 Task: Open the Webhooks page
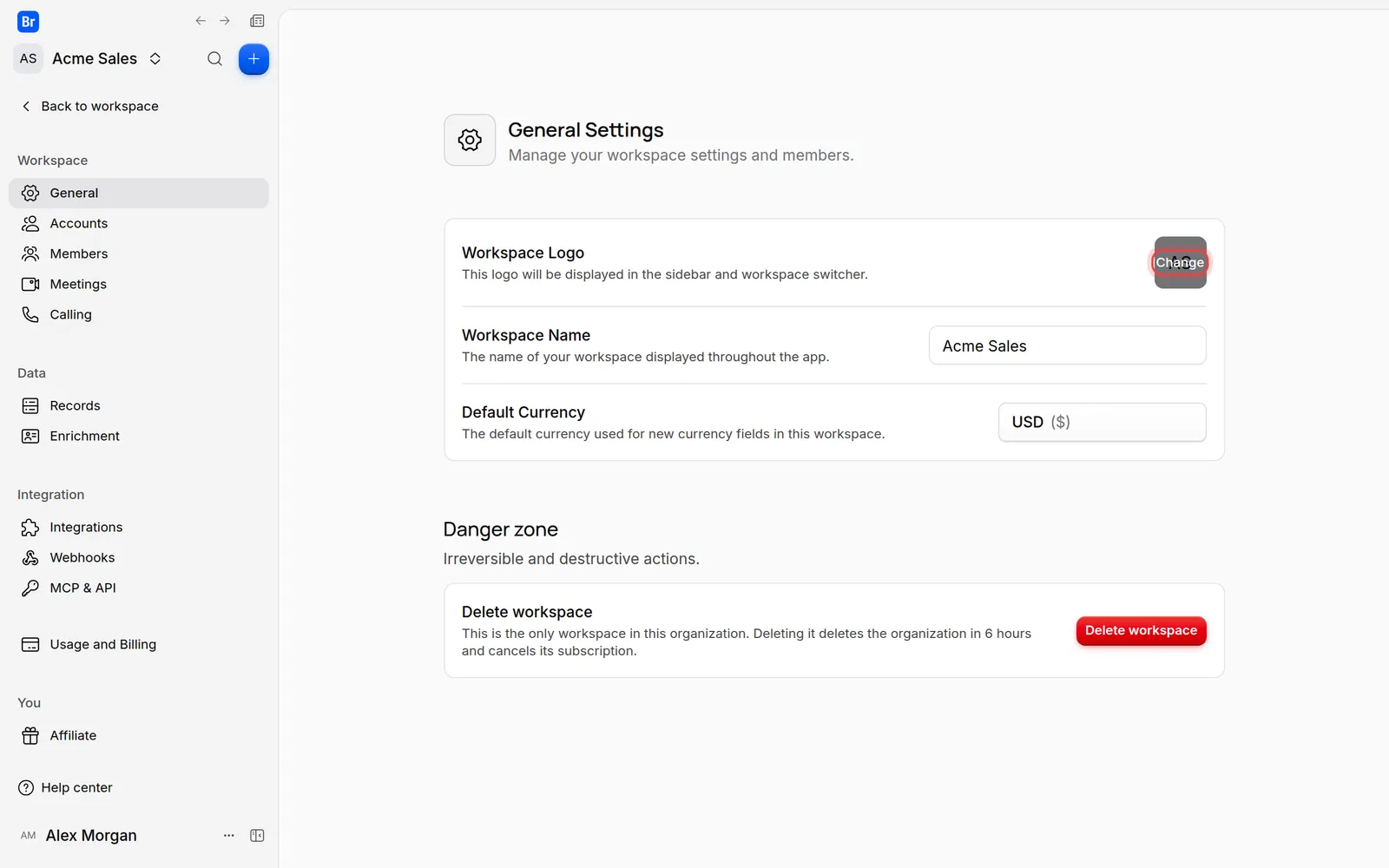(x=139, y=557)
